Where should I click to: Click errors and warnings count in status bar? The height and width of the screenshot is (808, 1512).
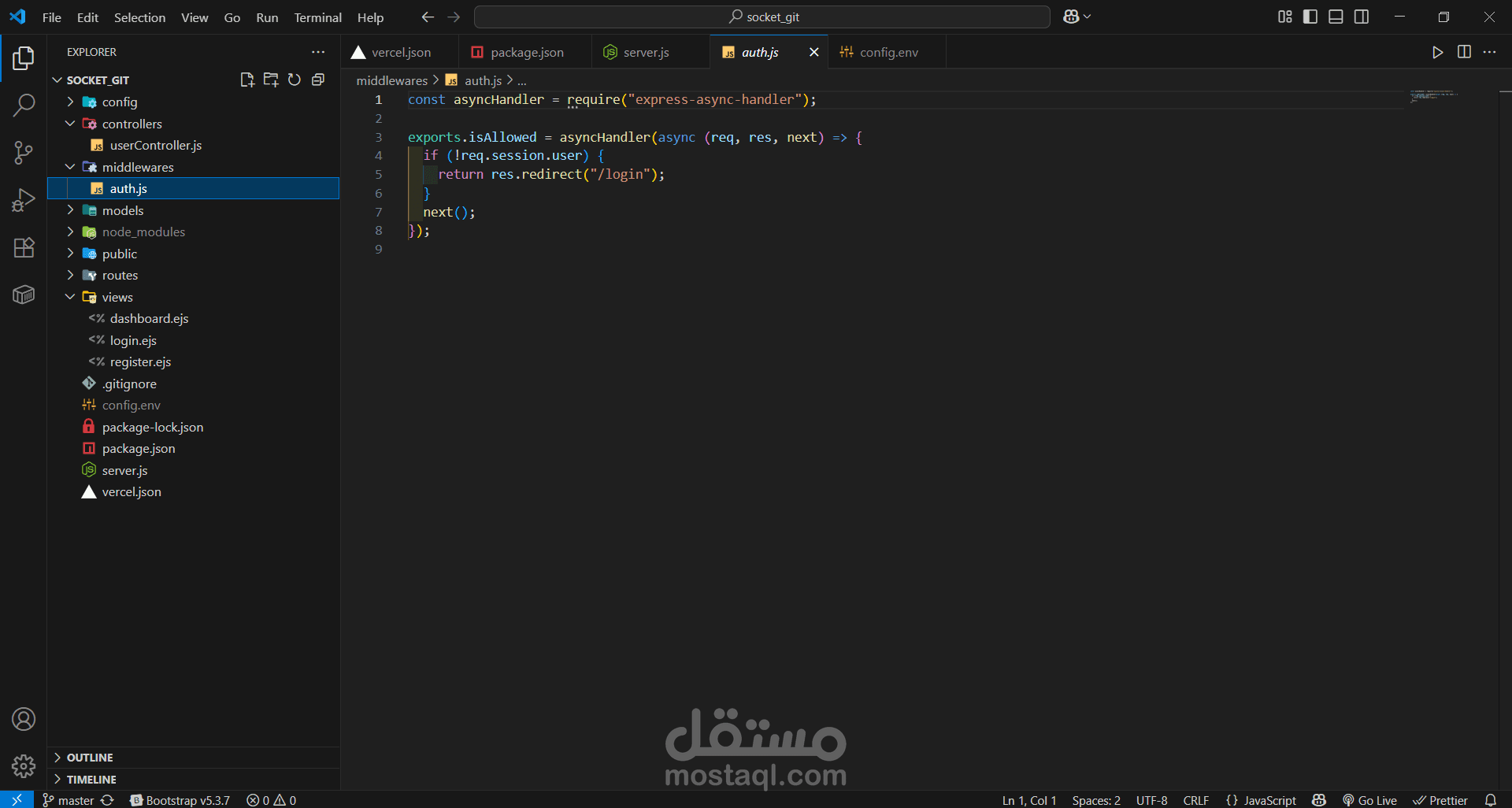[x=272, y=799]
